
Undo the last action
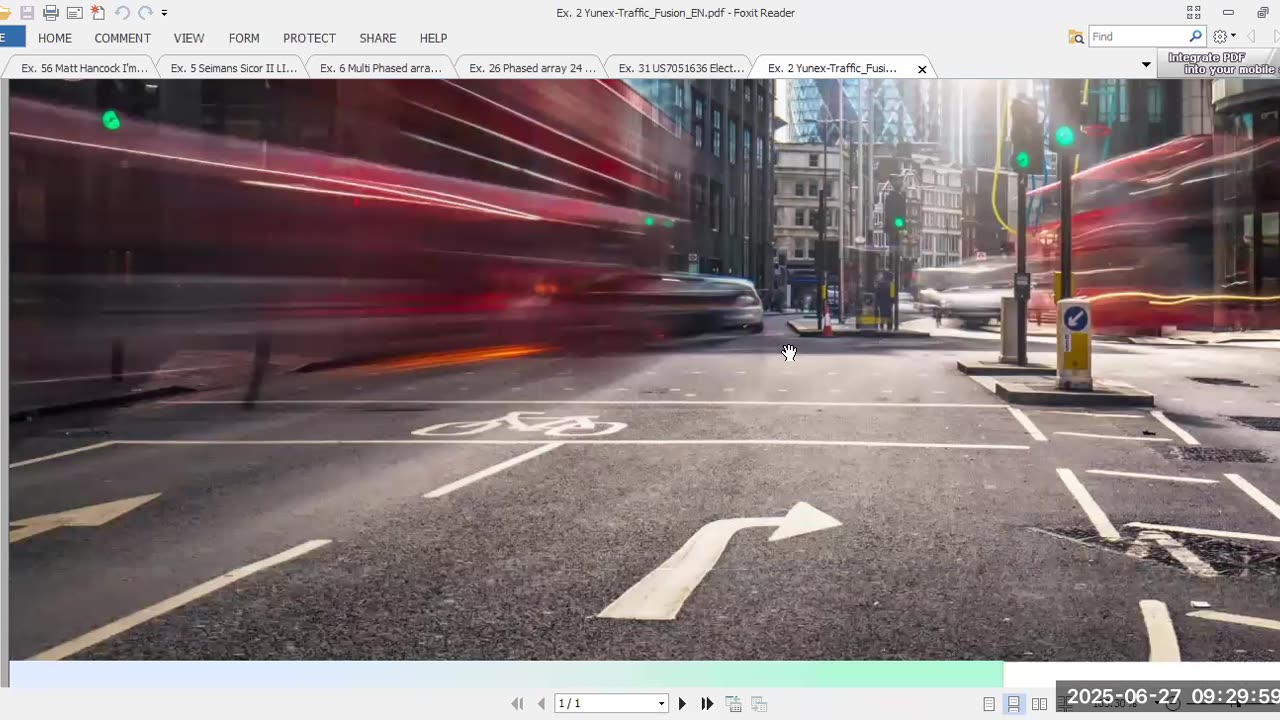coord(122,13)
